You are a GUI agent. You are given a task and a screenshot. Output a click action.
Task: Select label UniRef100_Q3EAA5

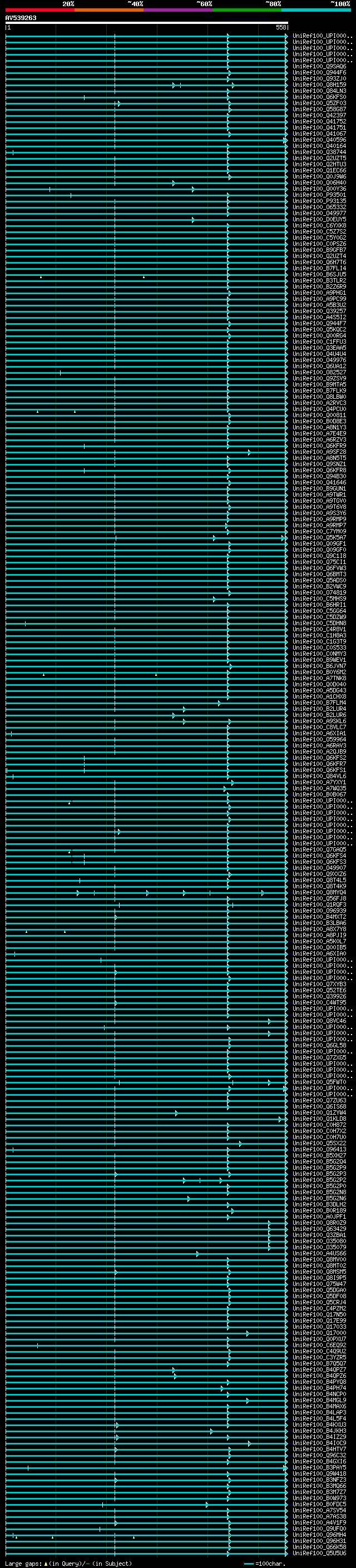click(x=319, y=348)
